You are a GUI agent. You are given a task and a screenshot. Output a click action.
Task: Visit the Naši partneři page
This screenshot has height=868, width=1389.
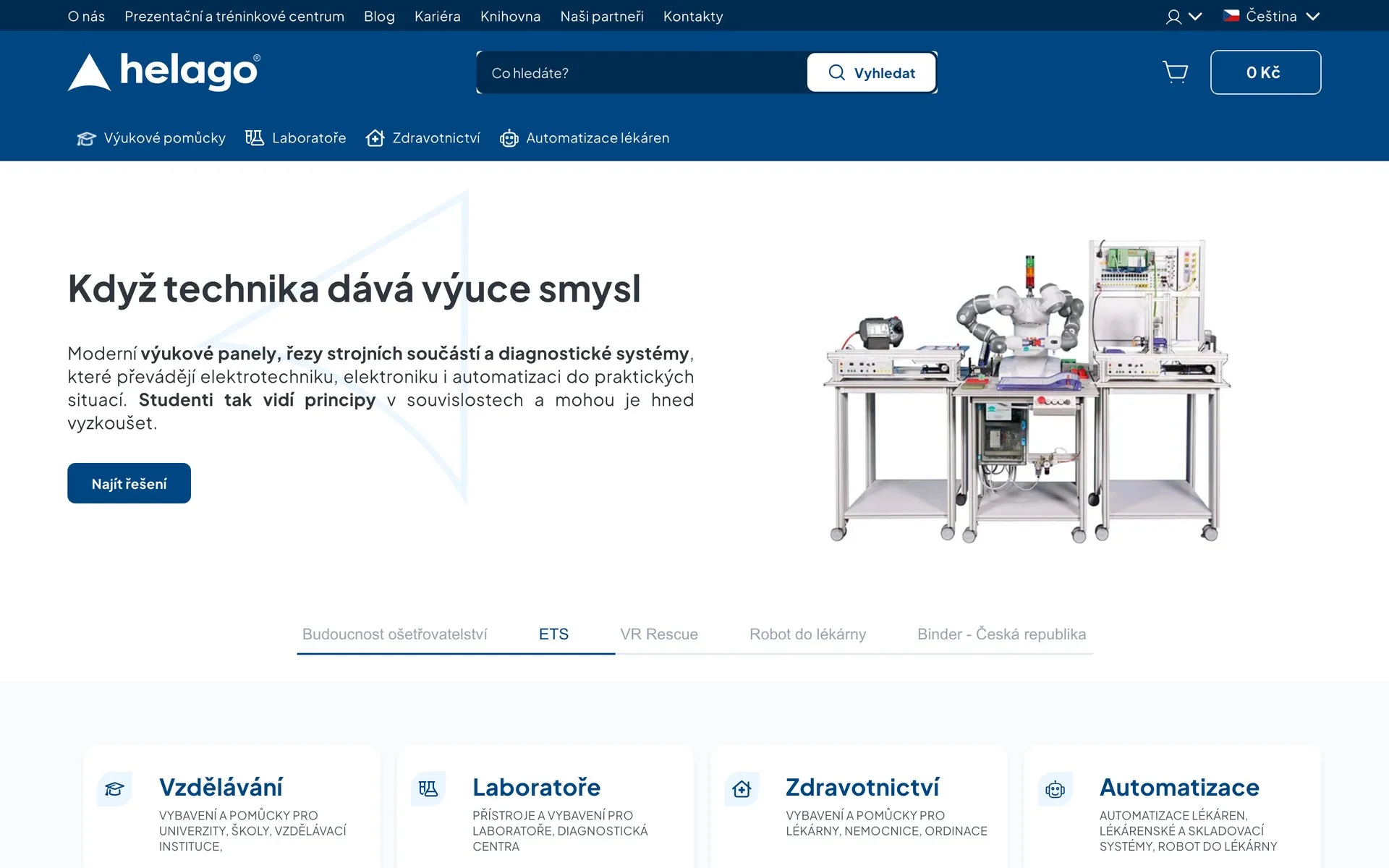[x=602, y=16]
